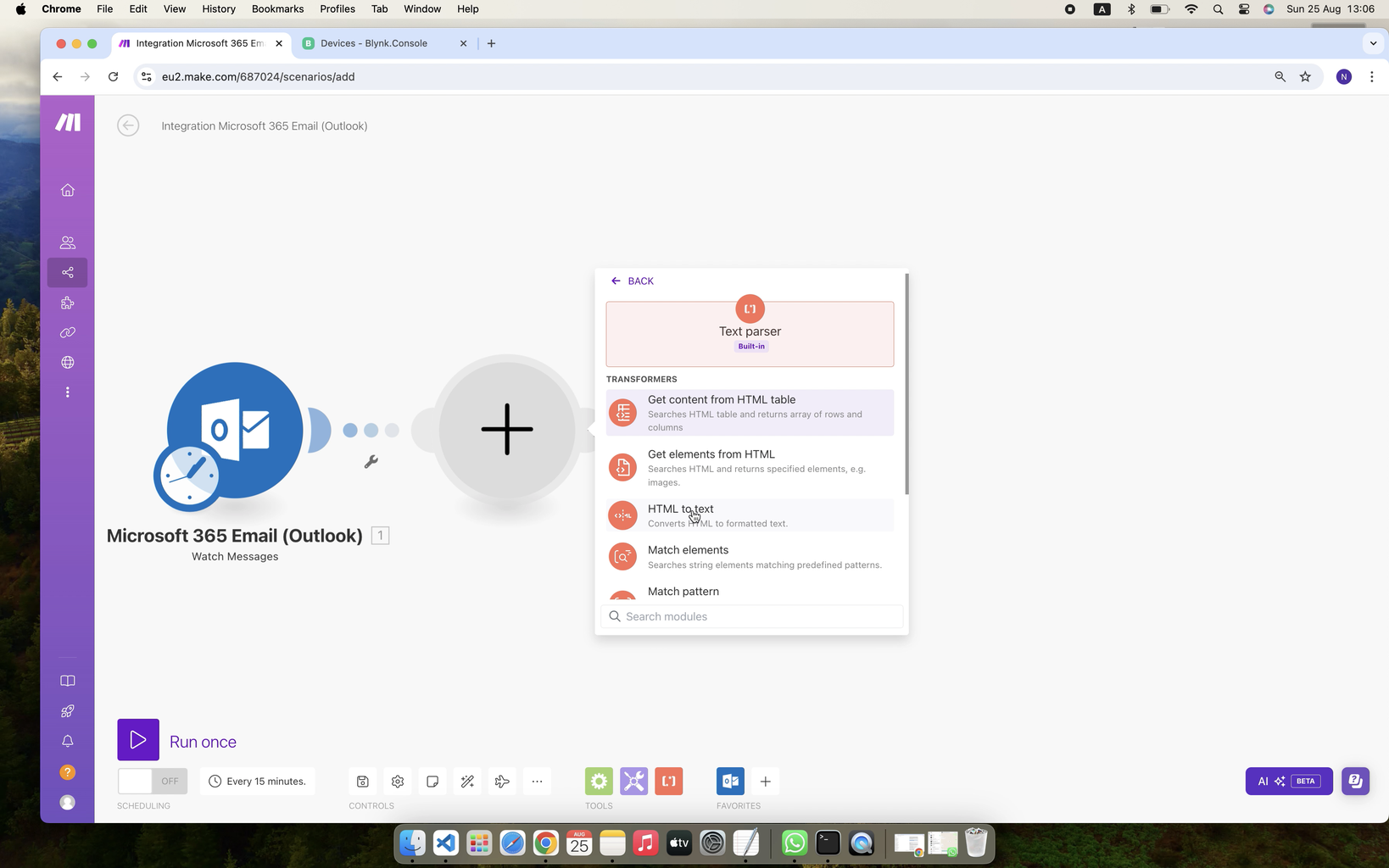
Task: Bookmark this page with the star icon
Action: tap(1305, 76)
